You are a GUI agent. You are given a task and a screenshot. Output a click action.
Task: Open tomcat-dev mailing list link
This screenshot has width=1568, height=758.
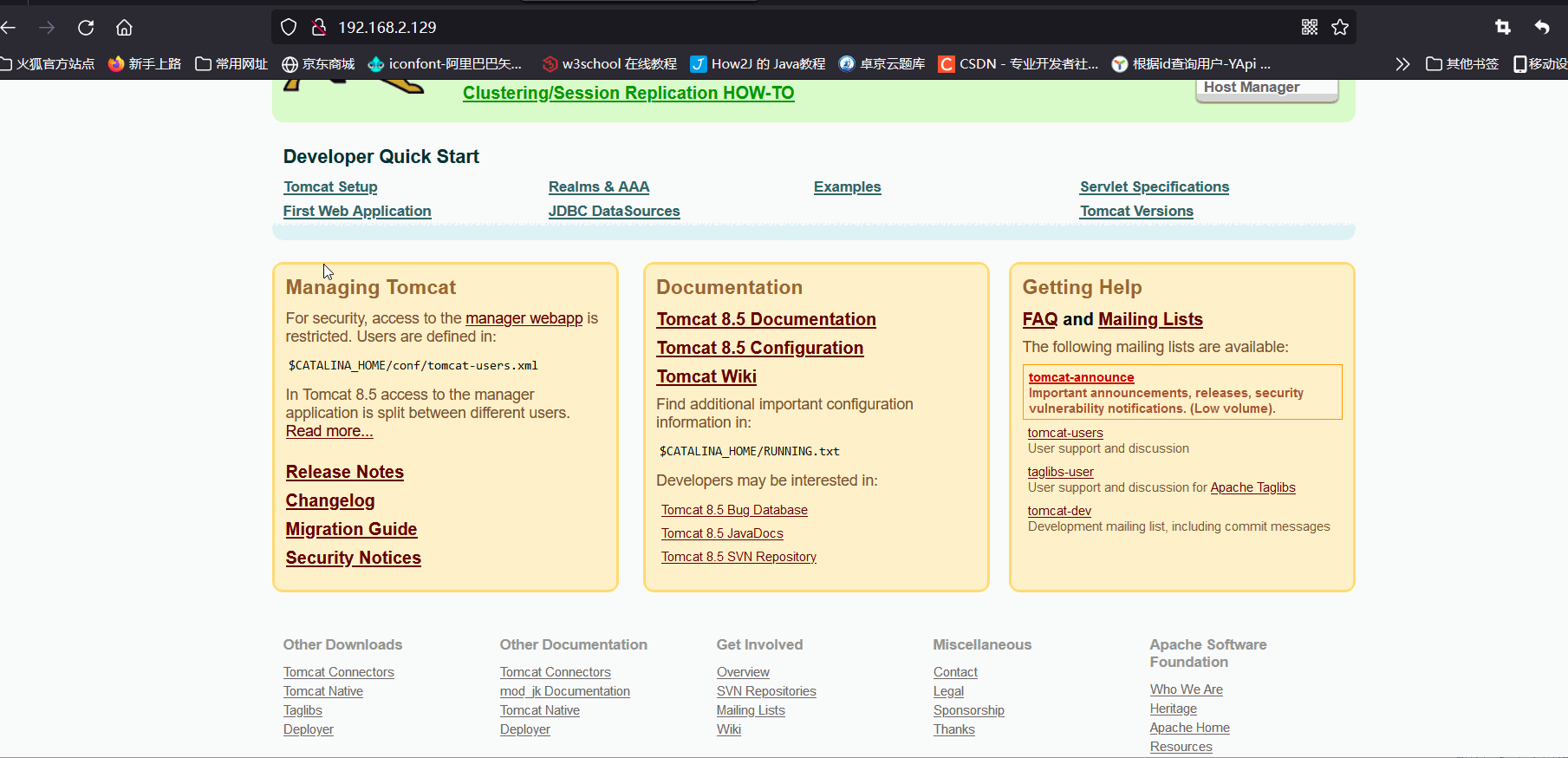pyautogui.click(x=1059, y=511)
